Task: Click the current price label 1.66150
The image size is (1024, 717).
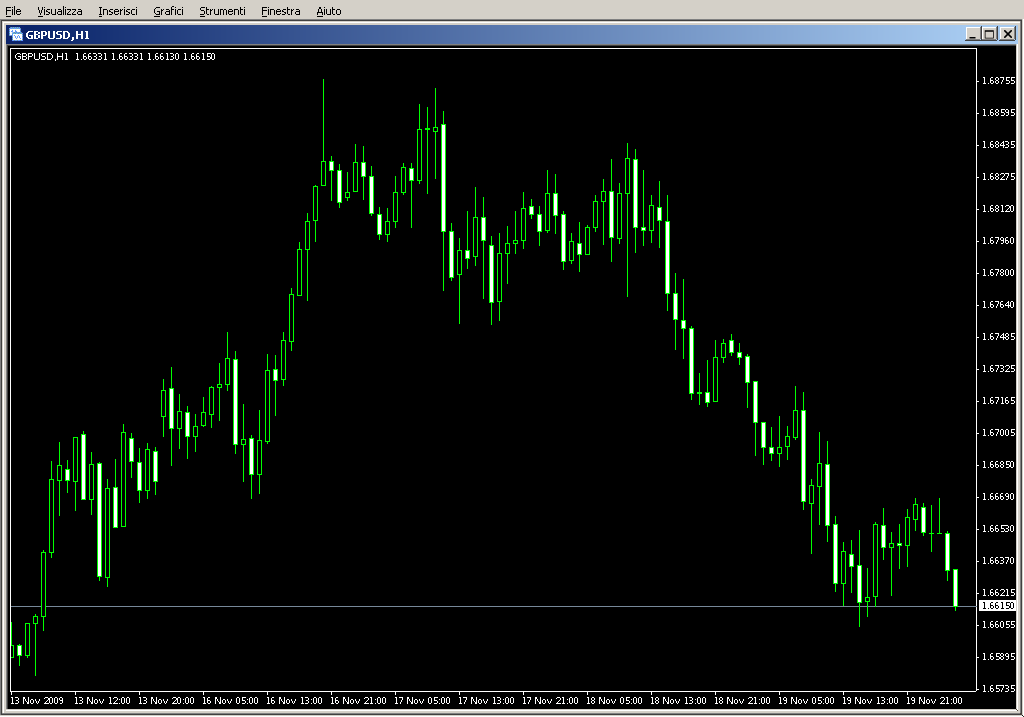Action: pyautogui.click(x=997, y=606)
